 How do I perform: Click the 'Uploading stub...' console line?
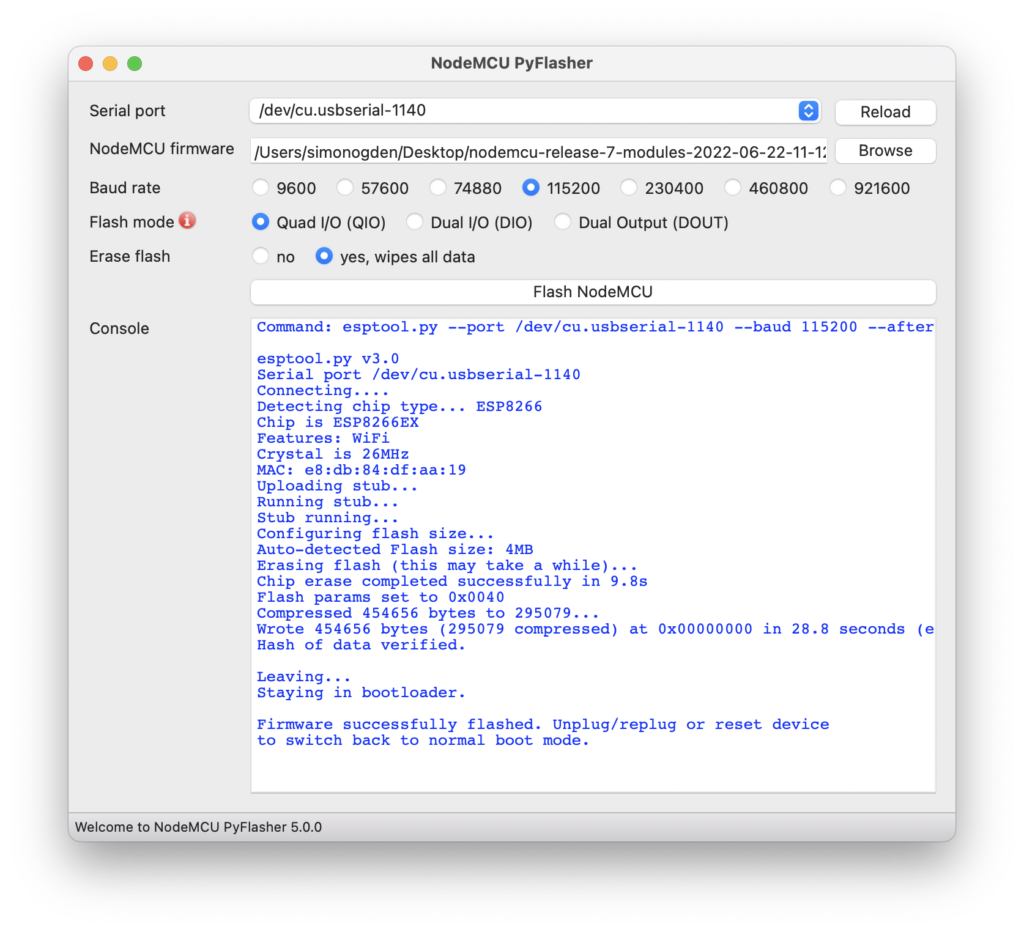tap(337, 486)
